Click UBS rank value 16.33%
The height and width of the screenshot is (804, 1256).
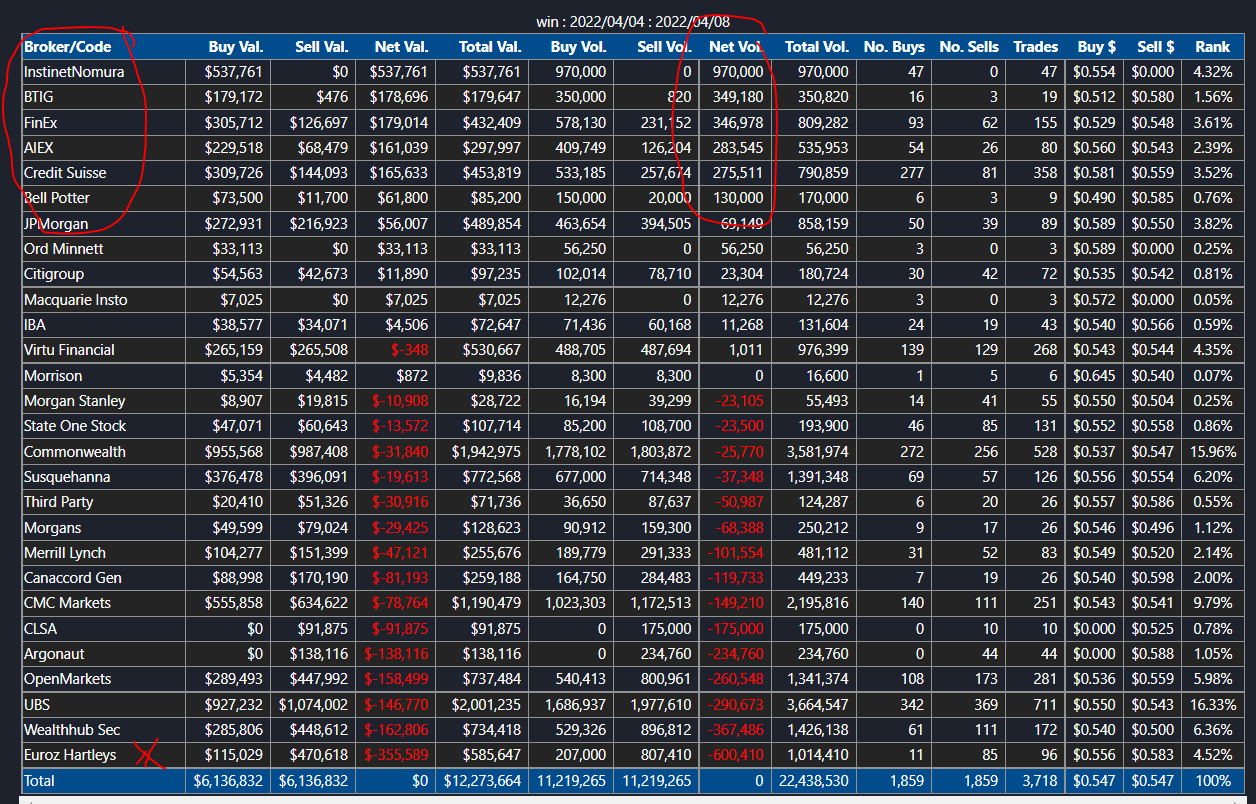point(1214,704)
